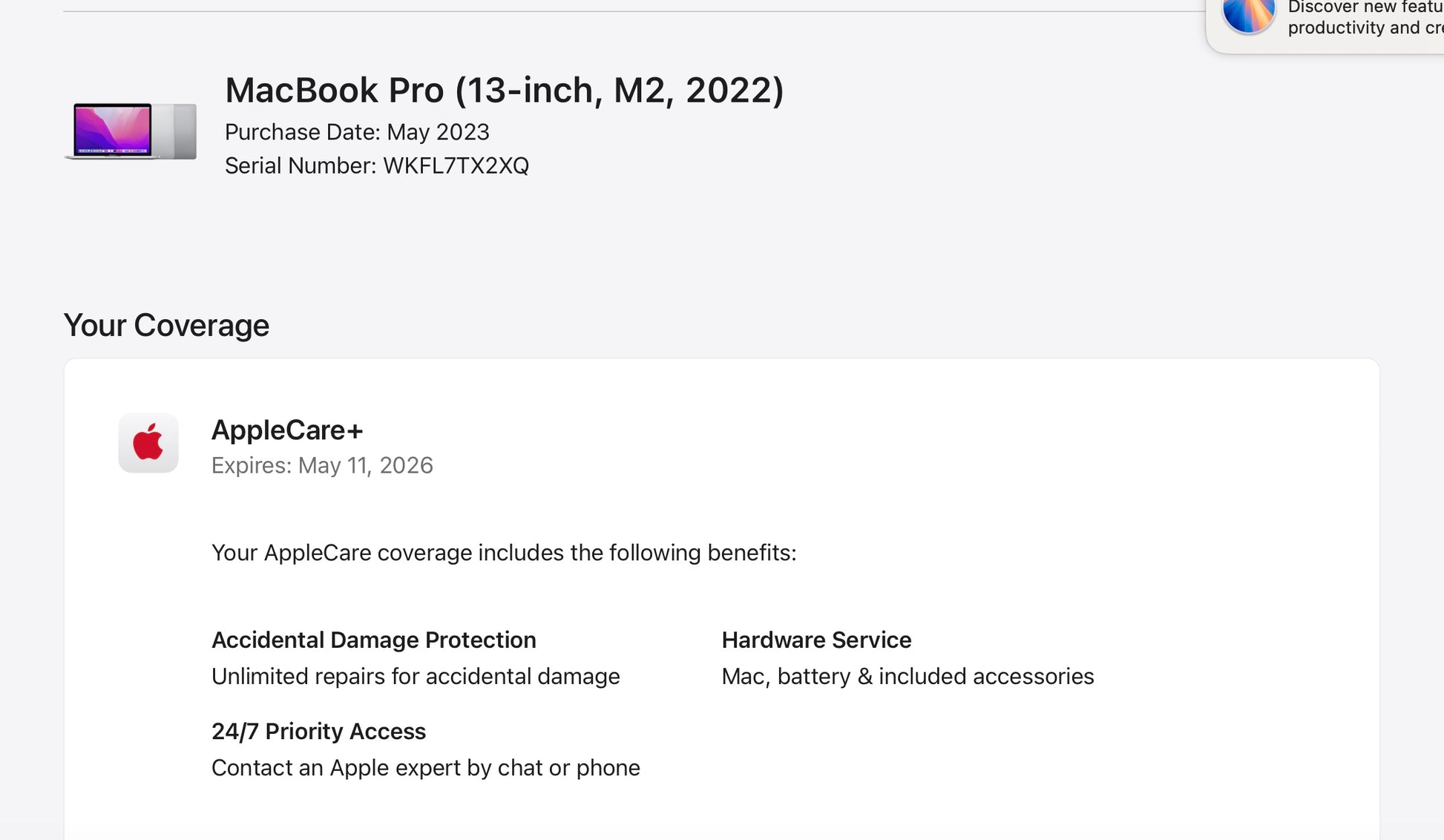Image resolution: width=1444 pixels, height=840 pixels.
Task: Click the MacBook Pro (13-inch, M2, 2022) title
Action: (504, 91)
